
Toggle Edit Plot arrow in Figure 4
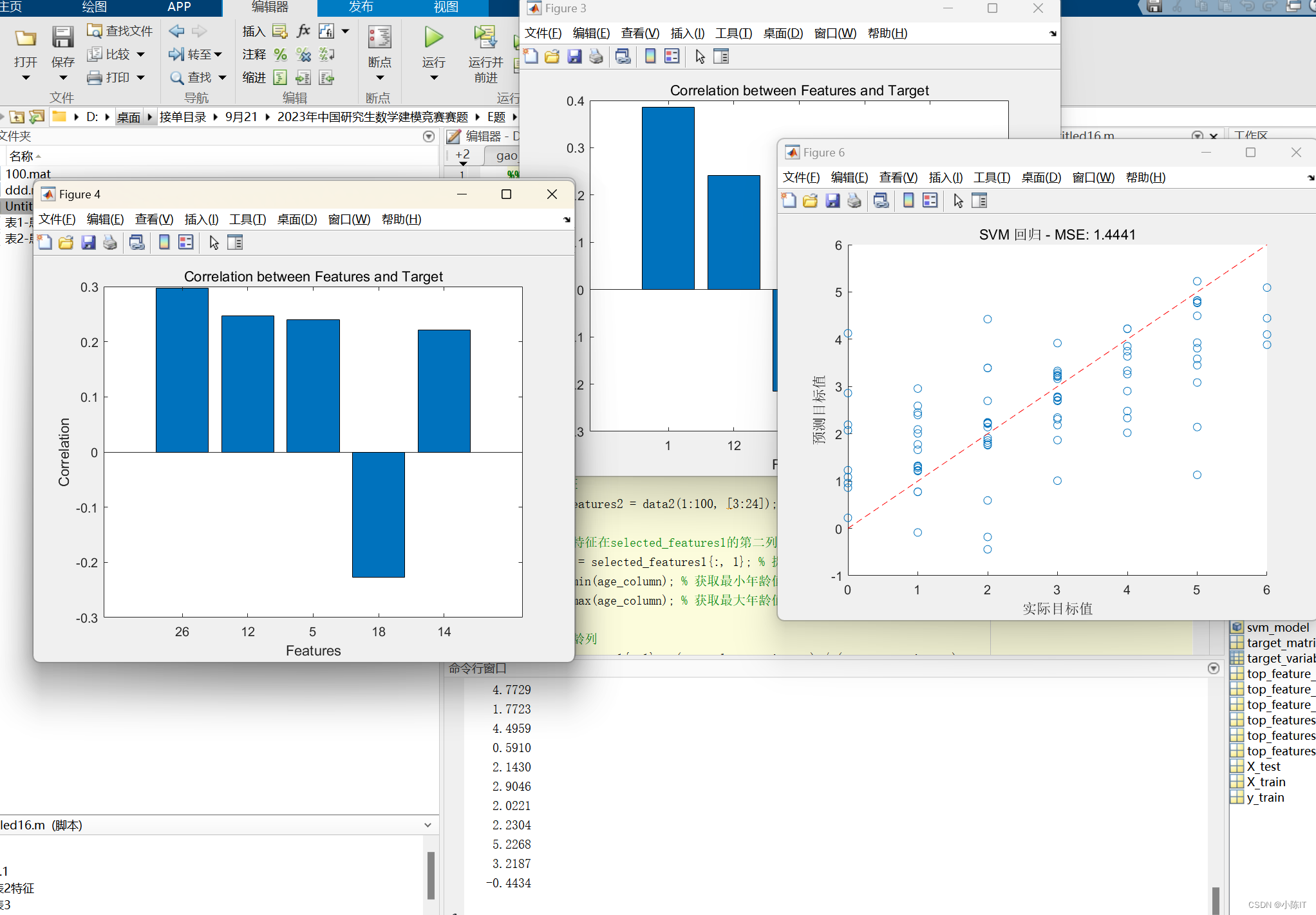tap(214, 243)
